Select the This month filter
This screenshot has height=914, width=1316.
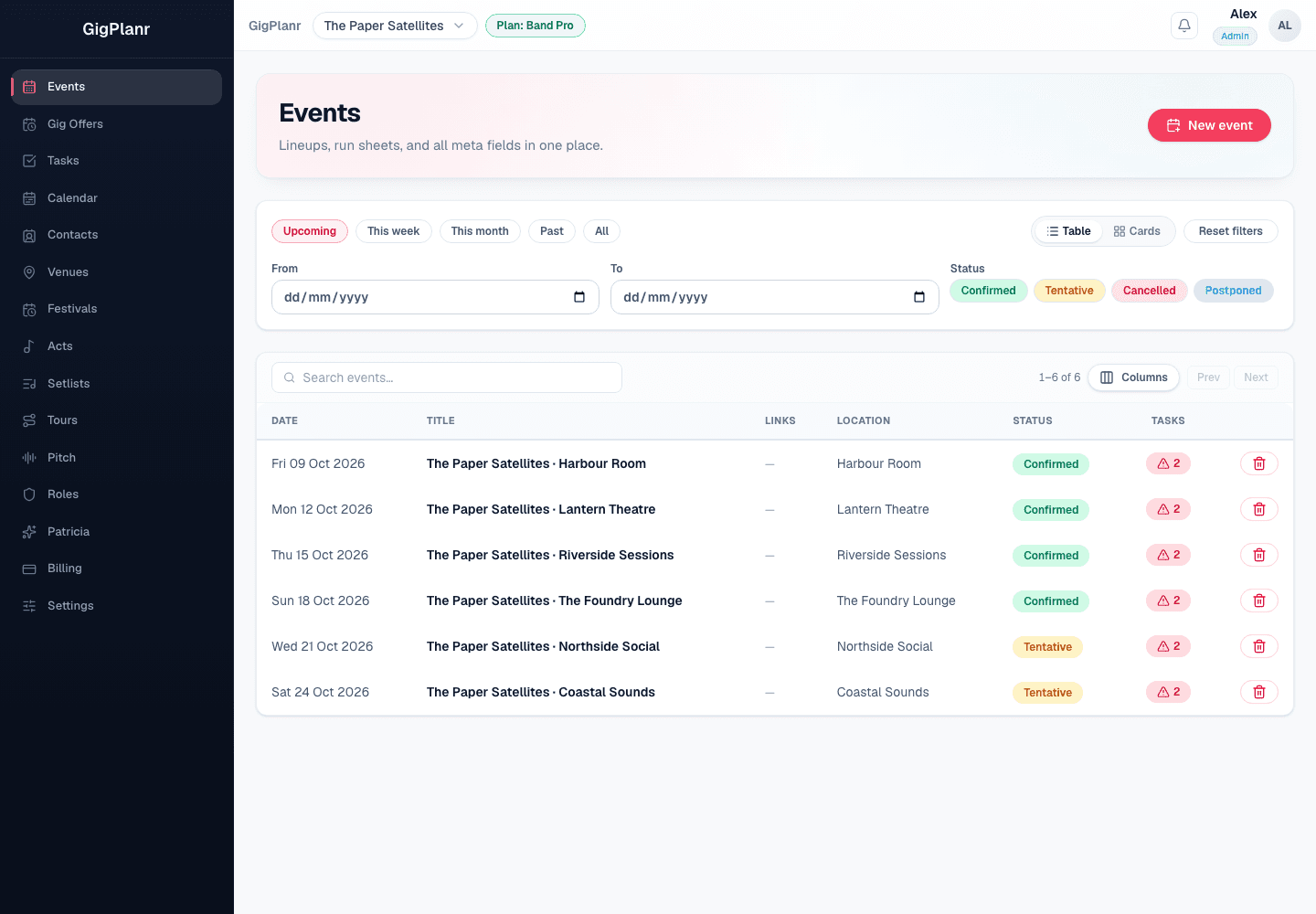(x=480, y=231)
